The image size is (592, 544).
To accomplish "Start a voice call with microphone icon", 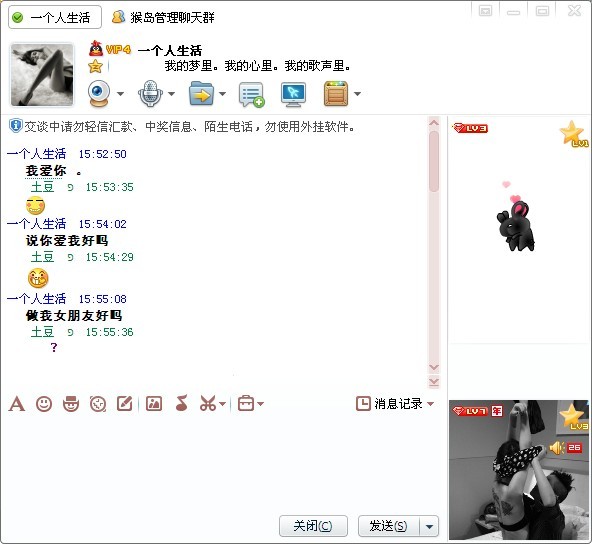I will click(x=150, y=93).
